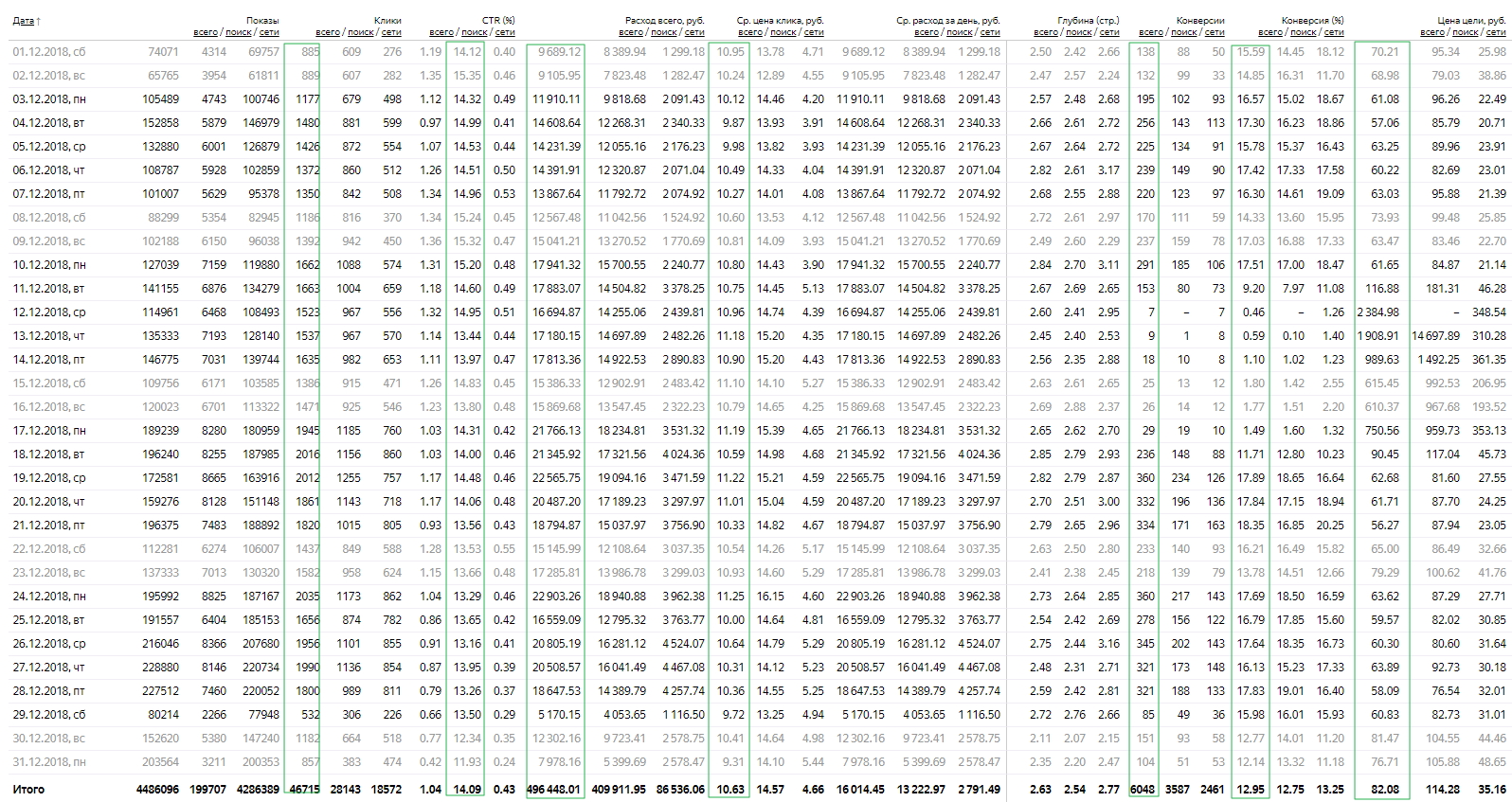Click search goal cost value 181.31
The width and height of the screenshot is (1512, 802).
pyautogui.click(x=1443, y=289)
